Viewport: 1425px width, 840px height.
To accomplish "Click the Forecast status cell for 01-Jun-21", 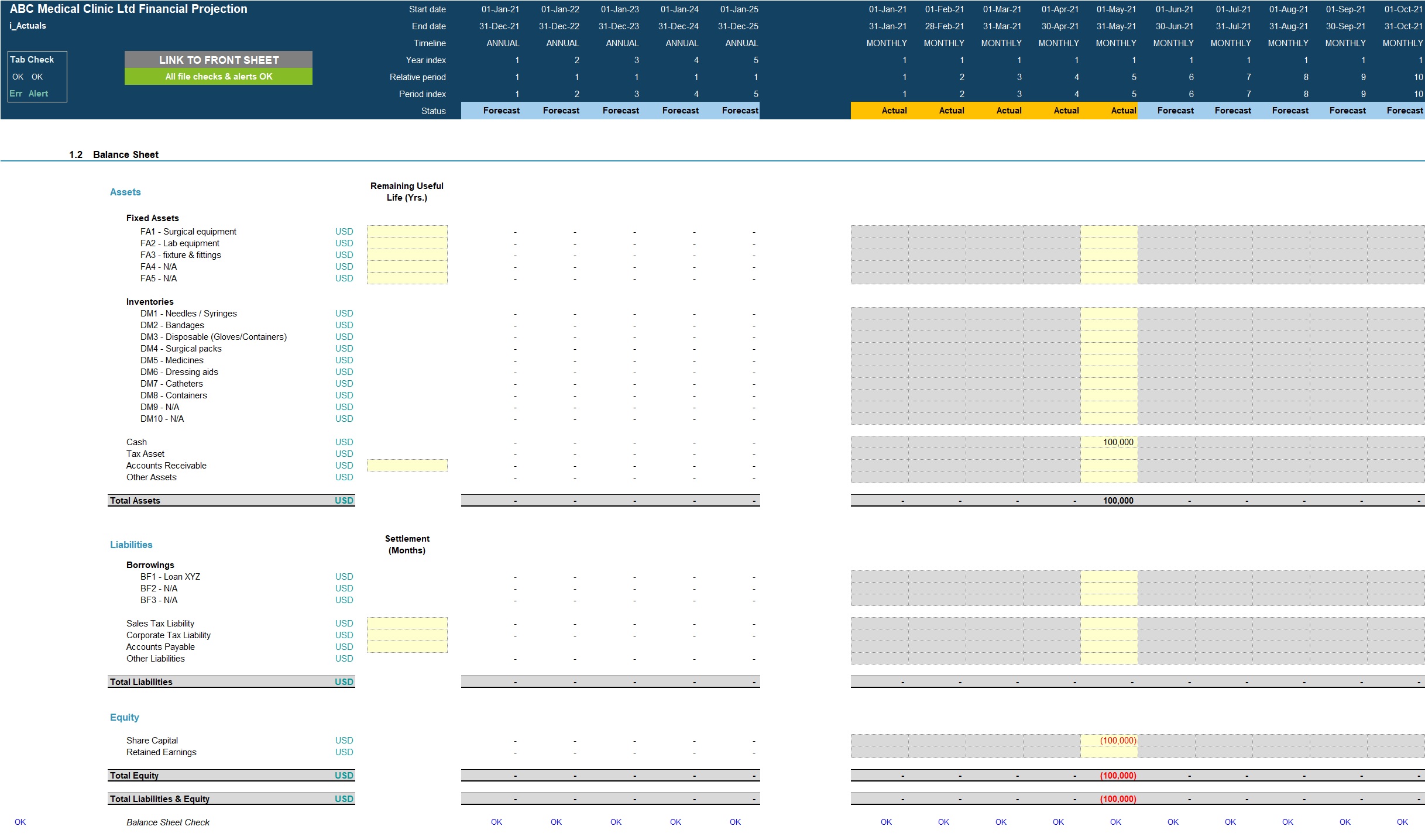I will tap(1166, 111).
